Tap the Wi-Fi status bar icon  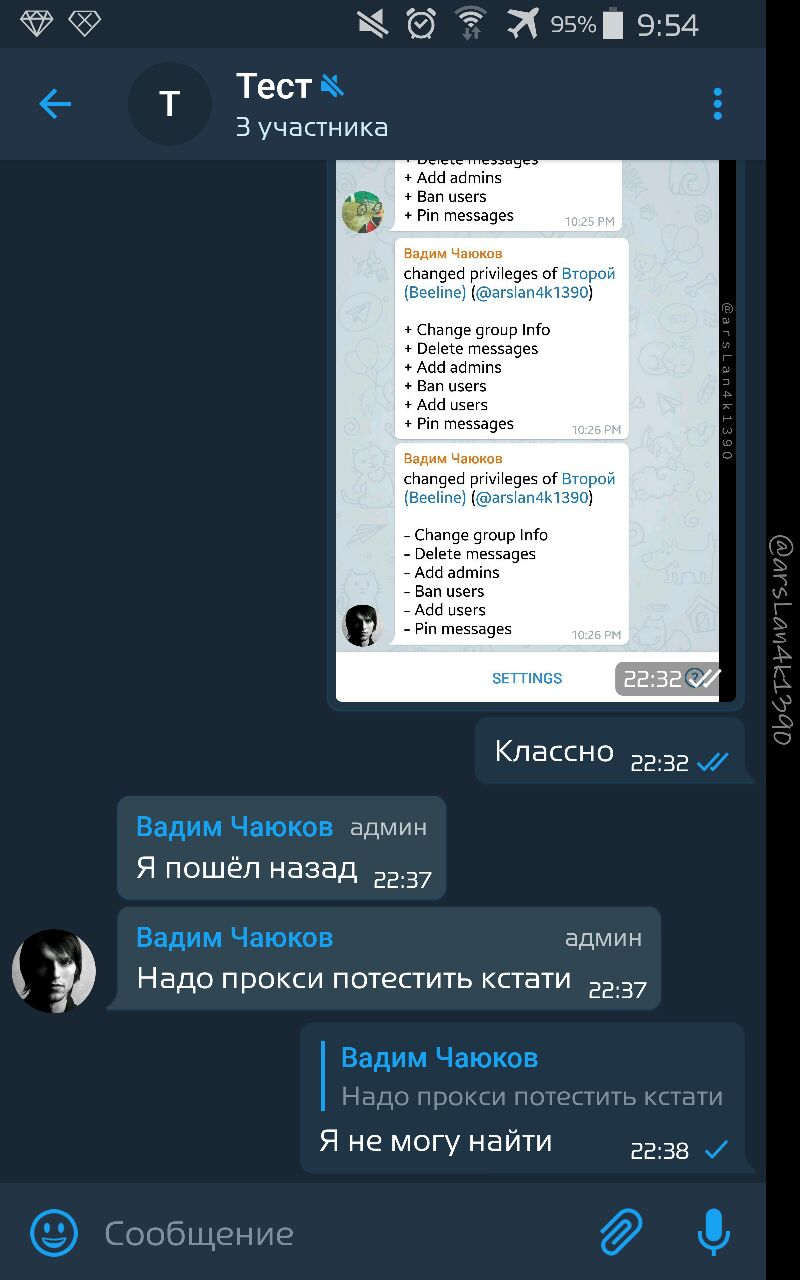(x=469, y=22)
